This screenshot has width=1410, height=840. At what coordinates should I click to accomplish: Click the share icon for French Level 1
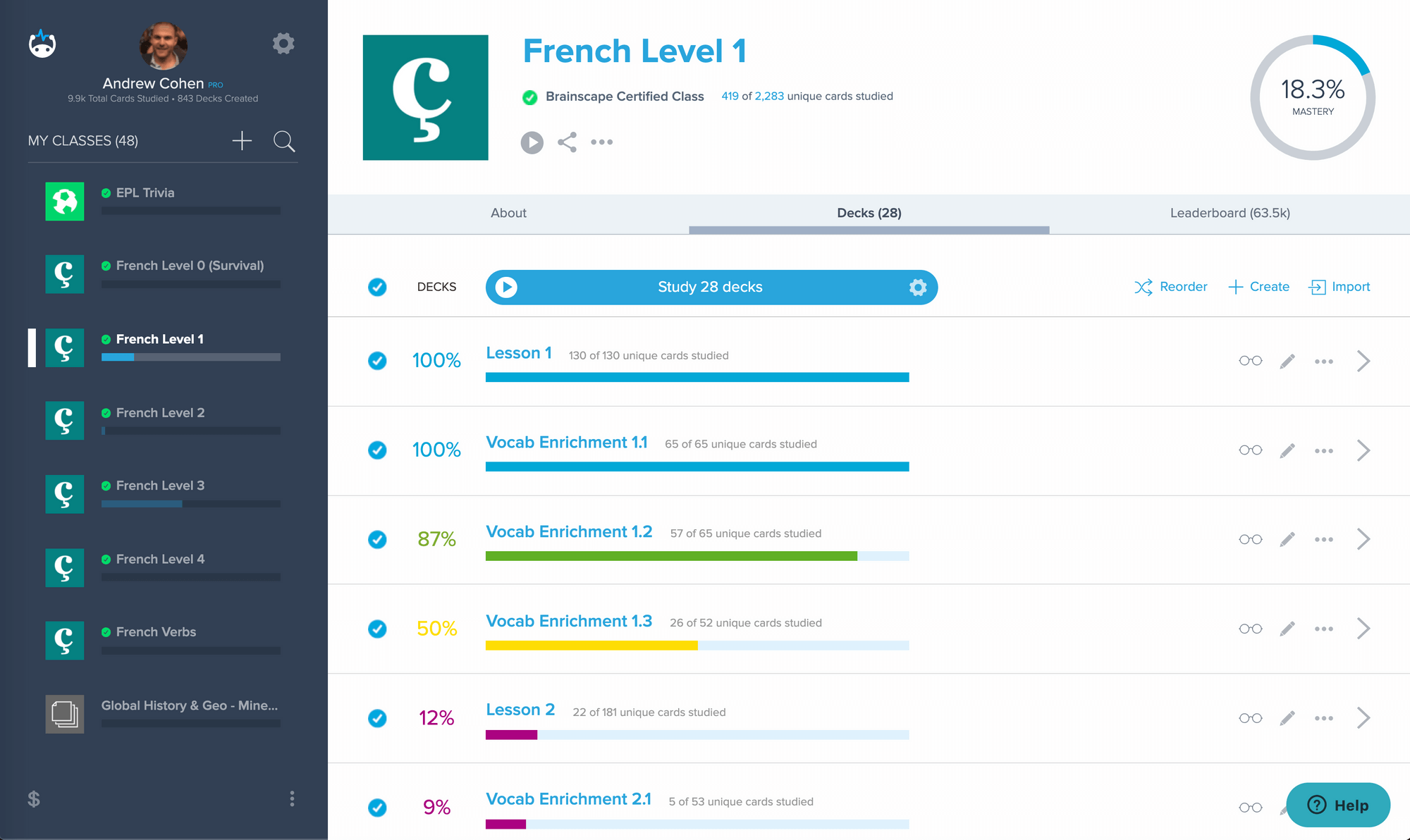[x=568, y=140]
